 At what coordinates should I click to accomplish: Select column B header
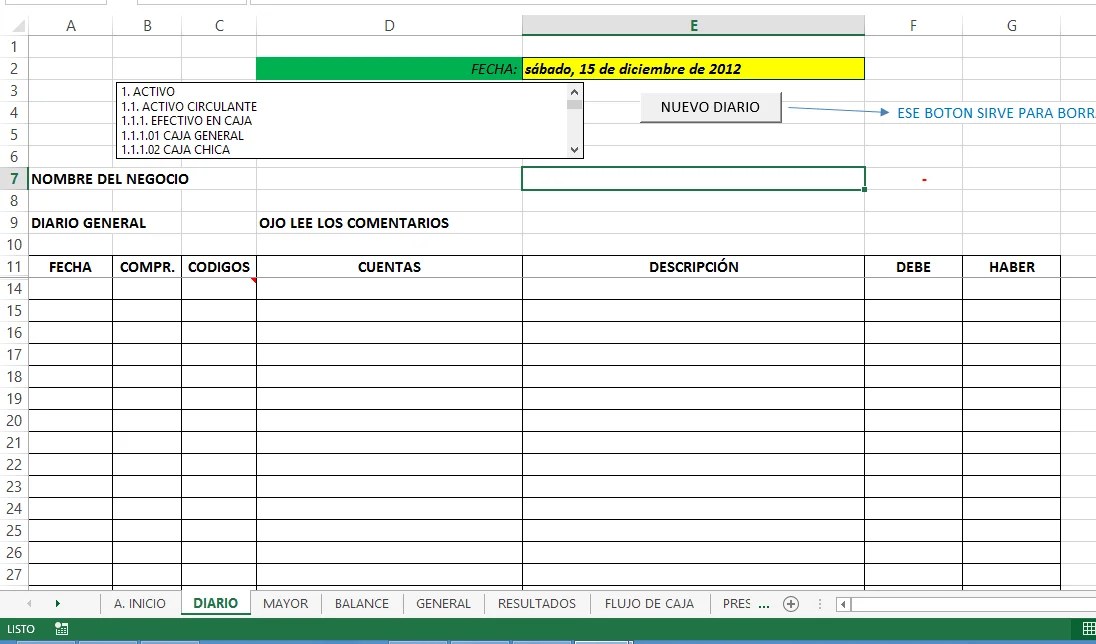(147, 26)
